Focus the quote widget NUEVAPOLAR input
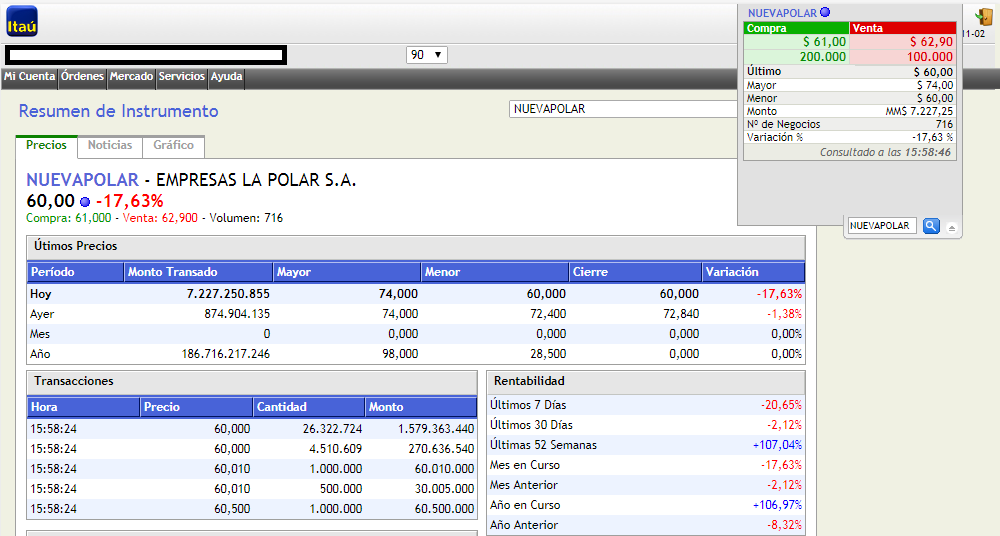1000x536 pixels. pyautogui.click(x=882, y=226)
